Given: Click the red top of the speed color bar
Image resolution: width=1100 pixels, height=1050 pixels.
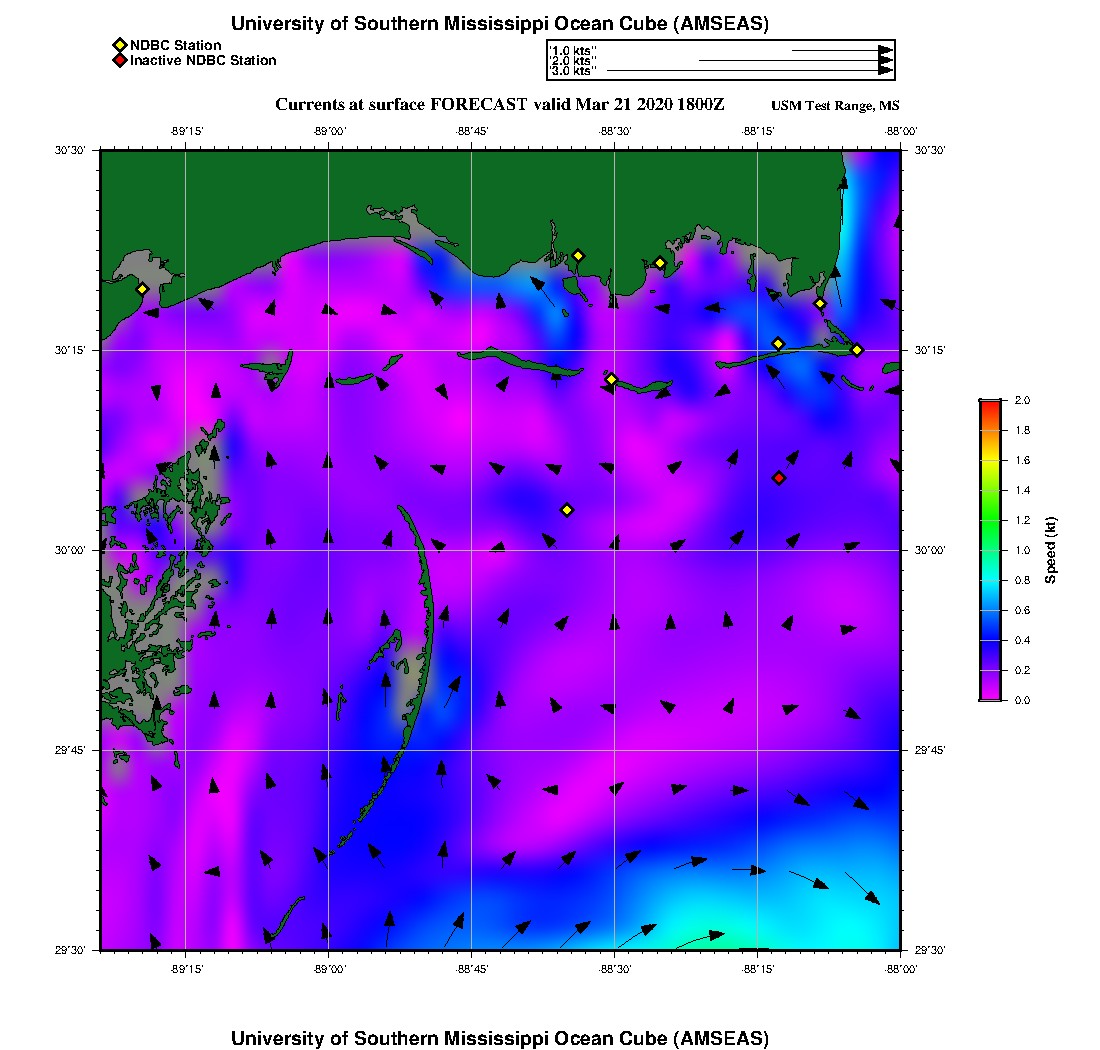Looking at the screenshot, I should point(989,404).
